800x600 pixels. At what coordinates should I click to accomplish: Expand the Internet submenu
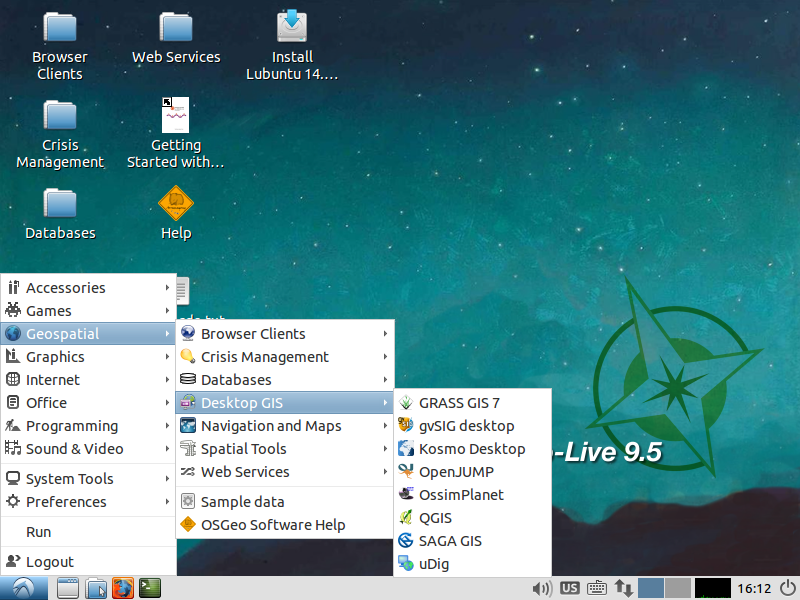tap(88, 380)
